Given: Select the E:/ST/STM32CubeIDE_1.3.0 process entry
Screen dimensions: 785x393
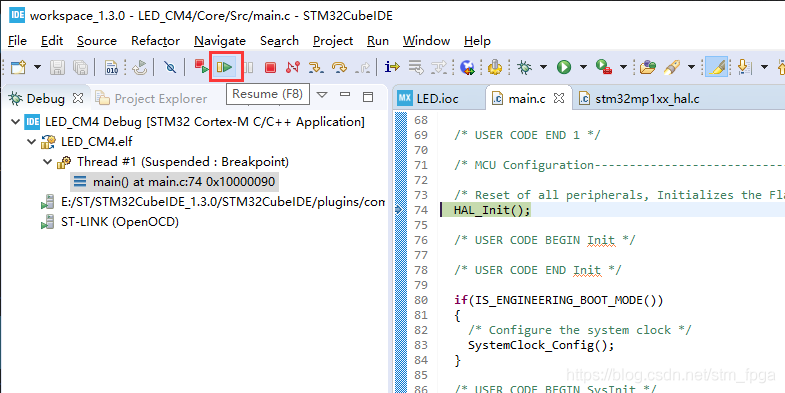Looking at the screenshot, I should coord(213,202).
